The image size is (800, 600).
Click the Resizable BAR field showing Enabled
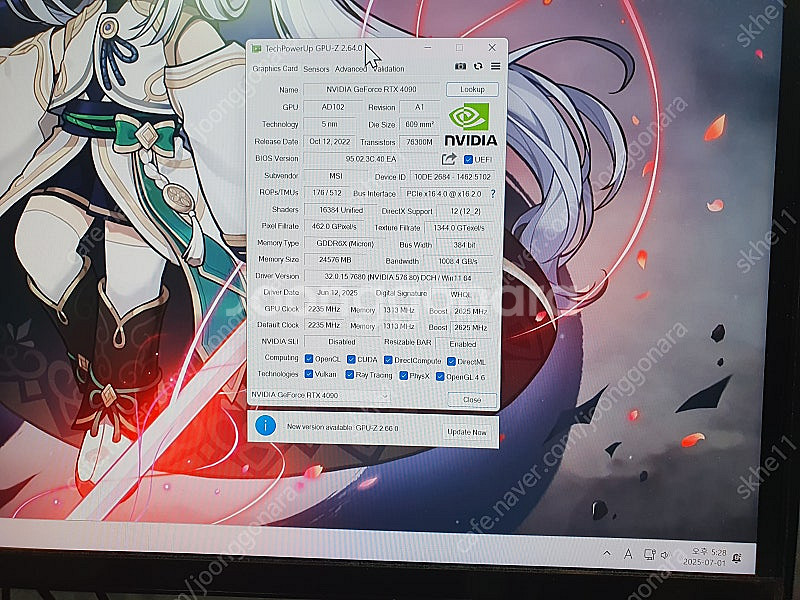[x=463, y=344]
